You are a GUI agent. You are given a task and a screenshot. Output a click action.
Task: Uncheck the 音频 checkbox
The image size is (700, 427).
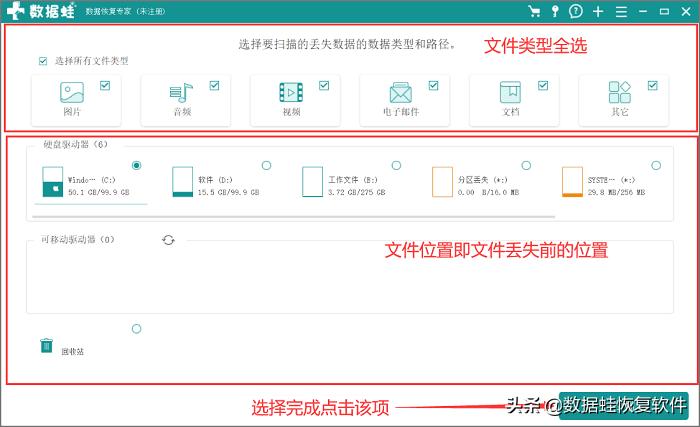[214, 85]
